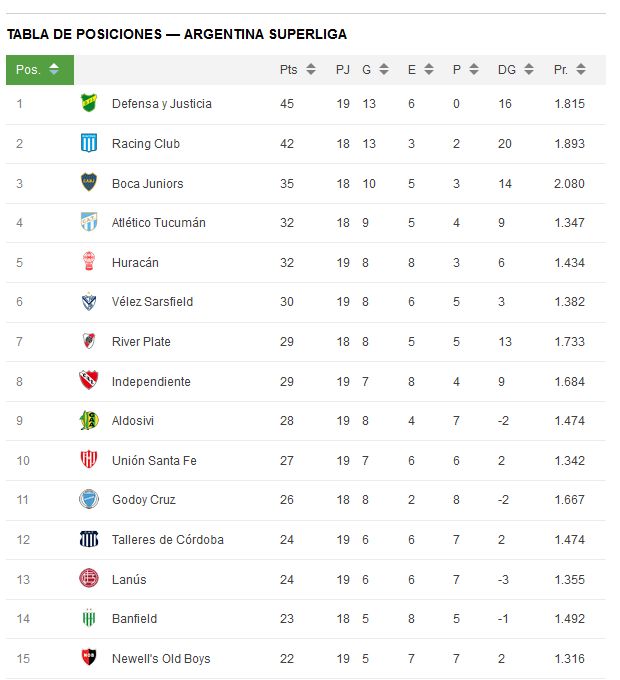Sort table by DG column arrows
This screenshot has height=680, width=620.
click(529, 69)
